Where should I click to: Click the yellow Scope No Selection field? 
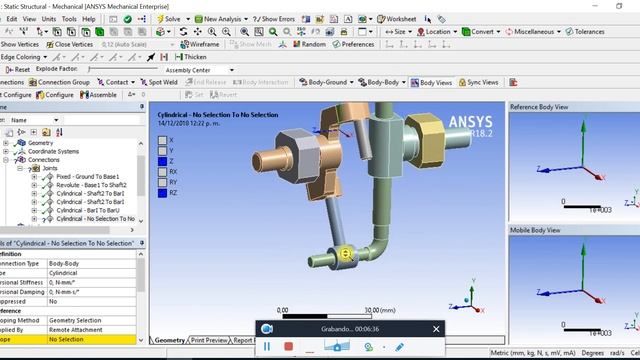click(x=92, y=340)
